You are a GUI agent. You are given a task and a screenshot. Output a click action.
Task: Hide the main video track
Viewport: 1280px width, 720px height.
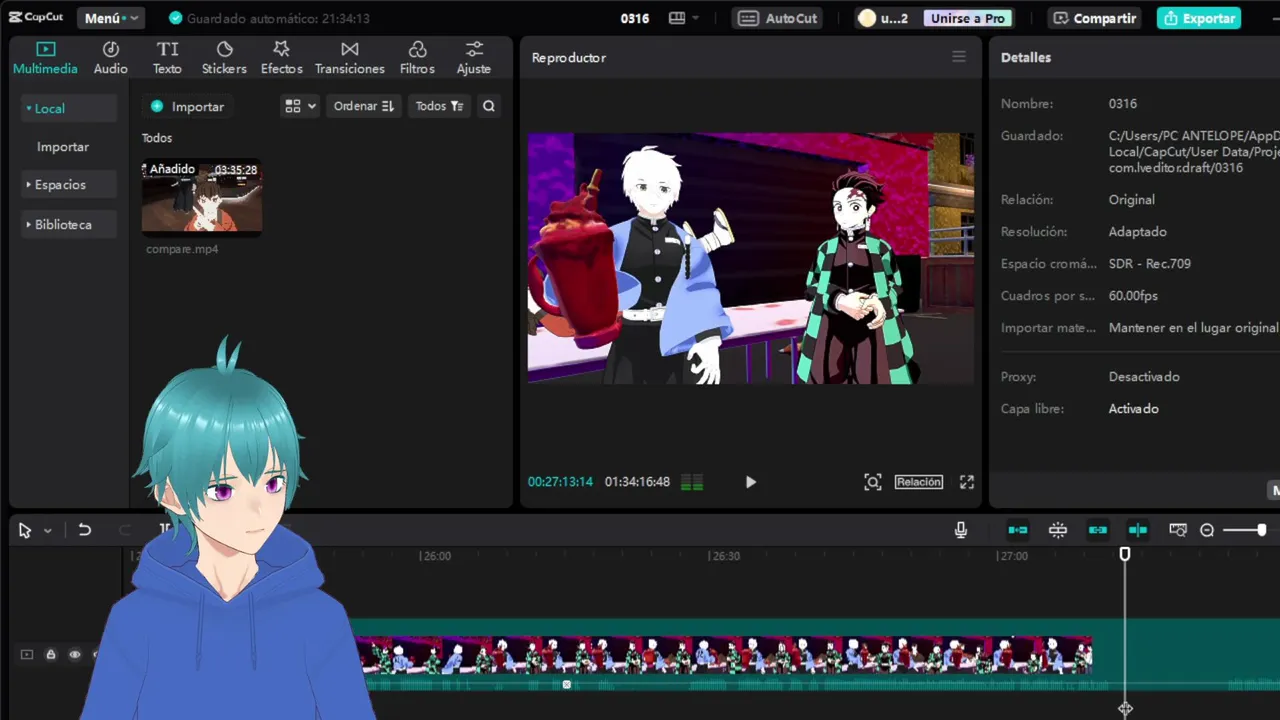coord(75,655)
